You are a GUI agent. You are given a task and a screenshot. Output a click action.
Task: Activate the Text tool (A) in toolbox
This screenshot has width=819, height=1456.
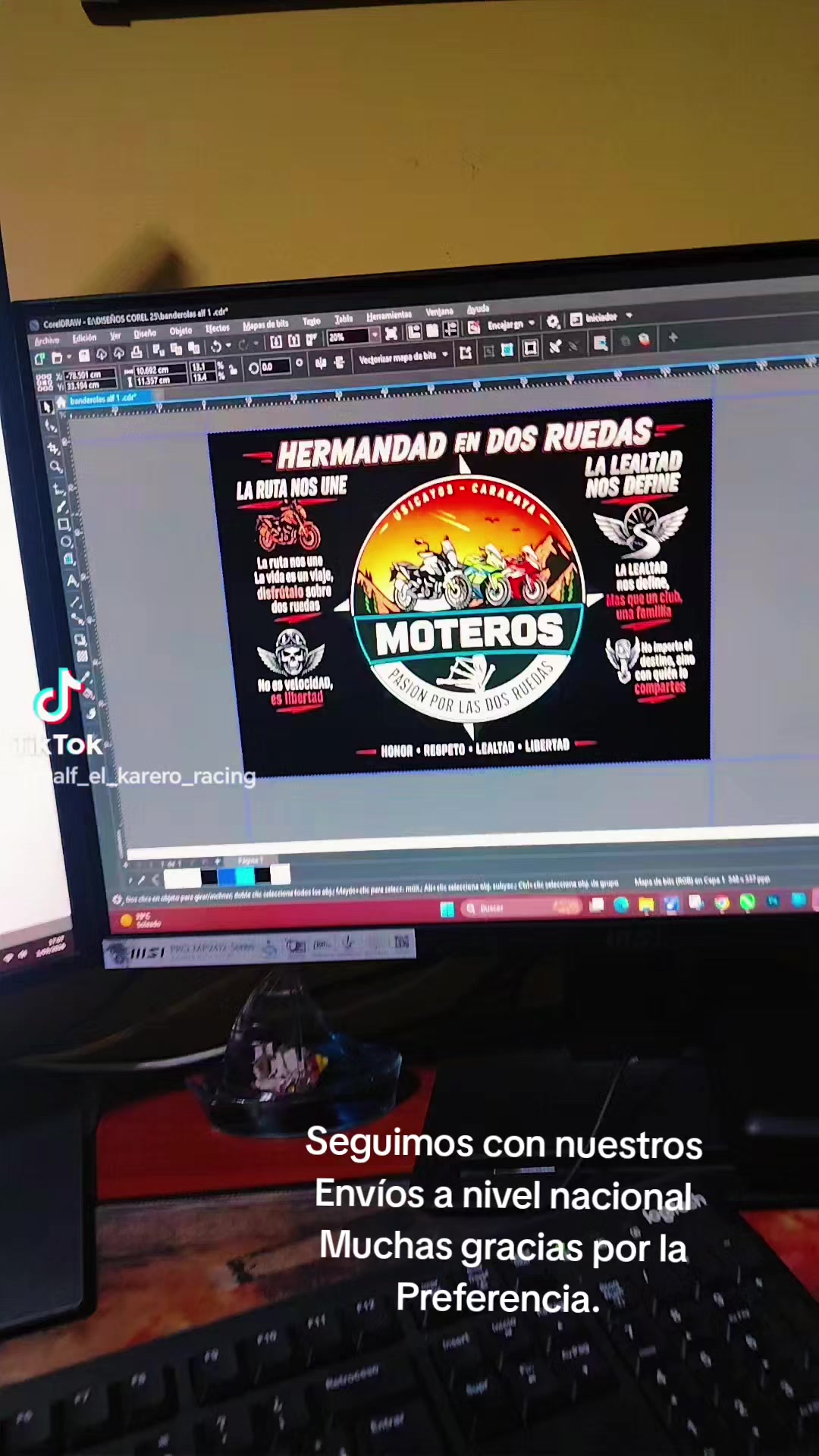73,582
